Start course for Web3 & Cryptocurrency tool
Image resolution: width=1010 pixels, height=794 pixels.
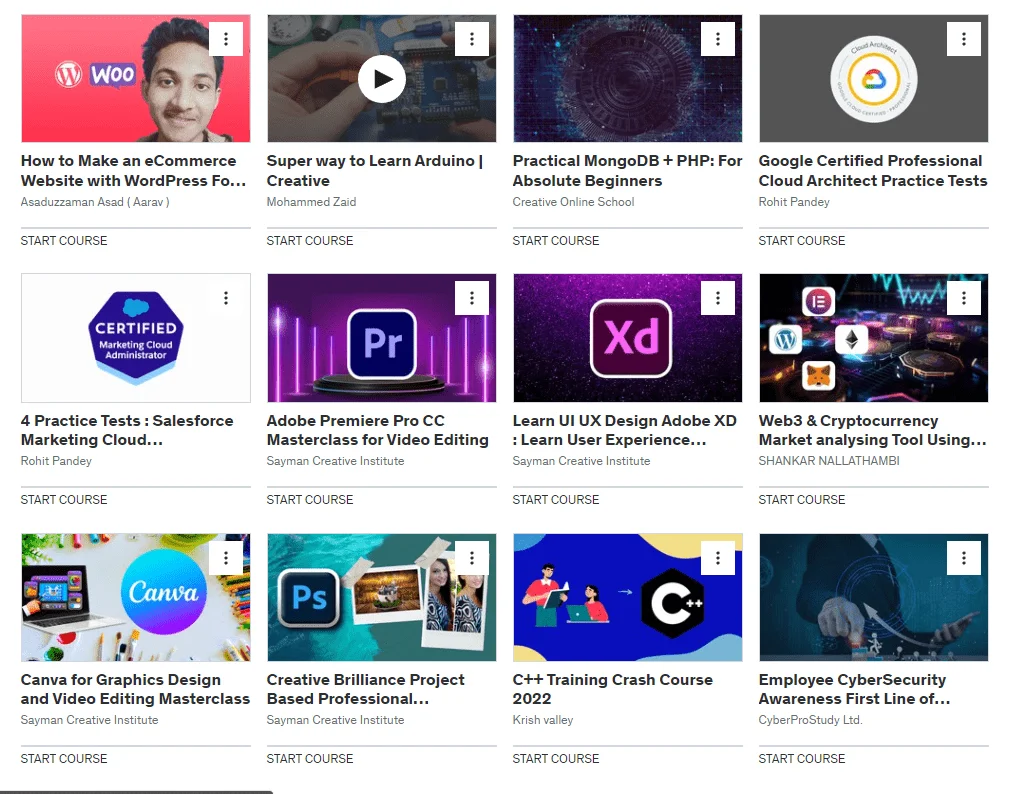[x=802, y=500]
